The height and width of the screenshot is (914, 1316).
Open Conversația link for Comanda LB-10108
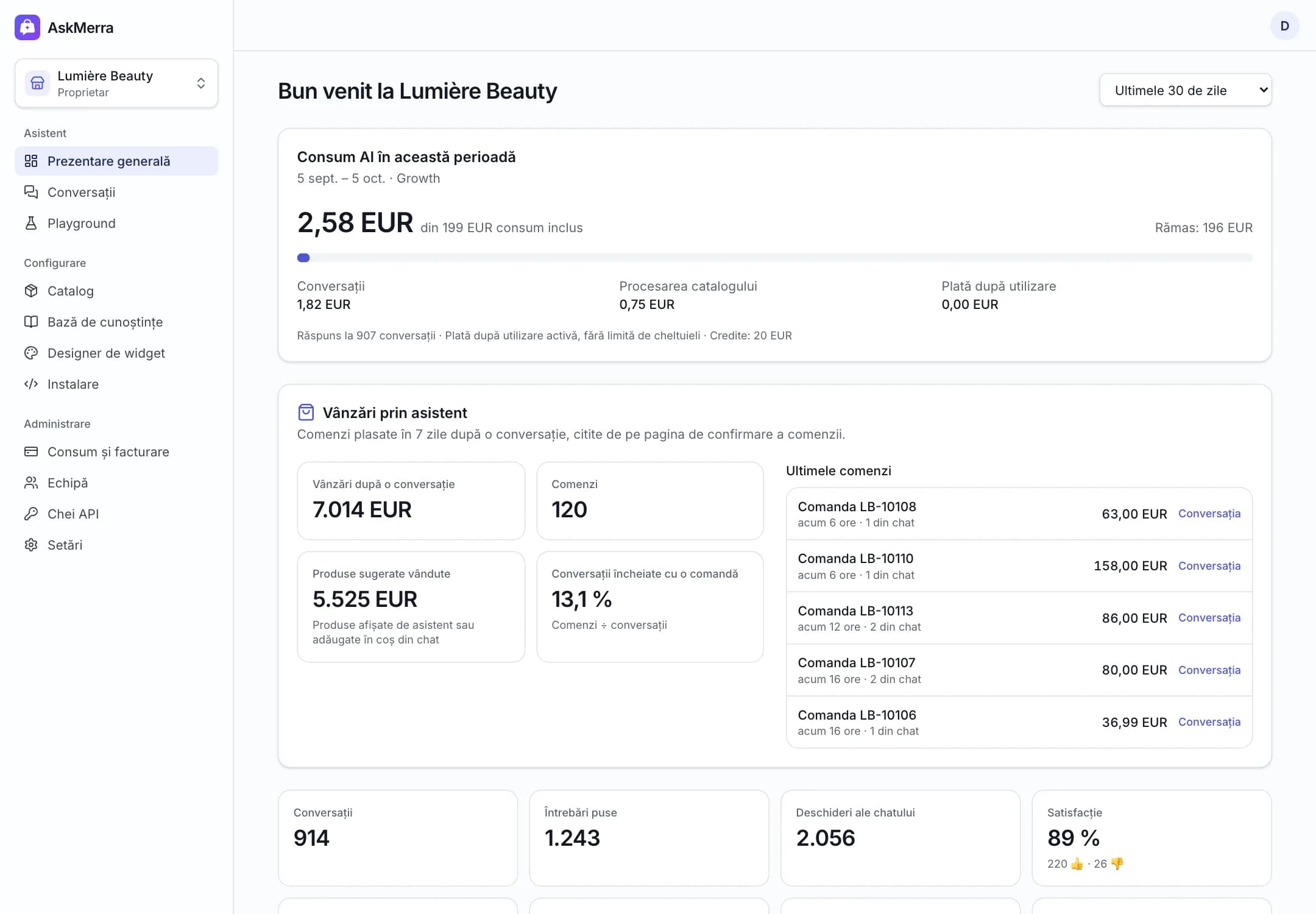click(1209, 514)
